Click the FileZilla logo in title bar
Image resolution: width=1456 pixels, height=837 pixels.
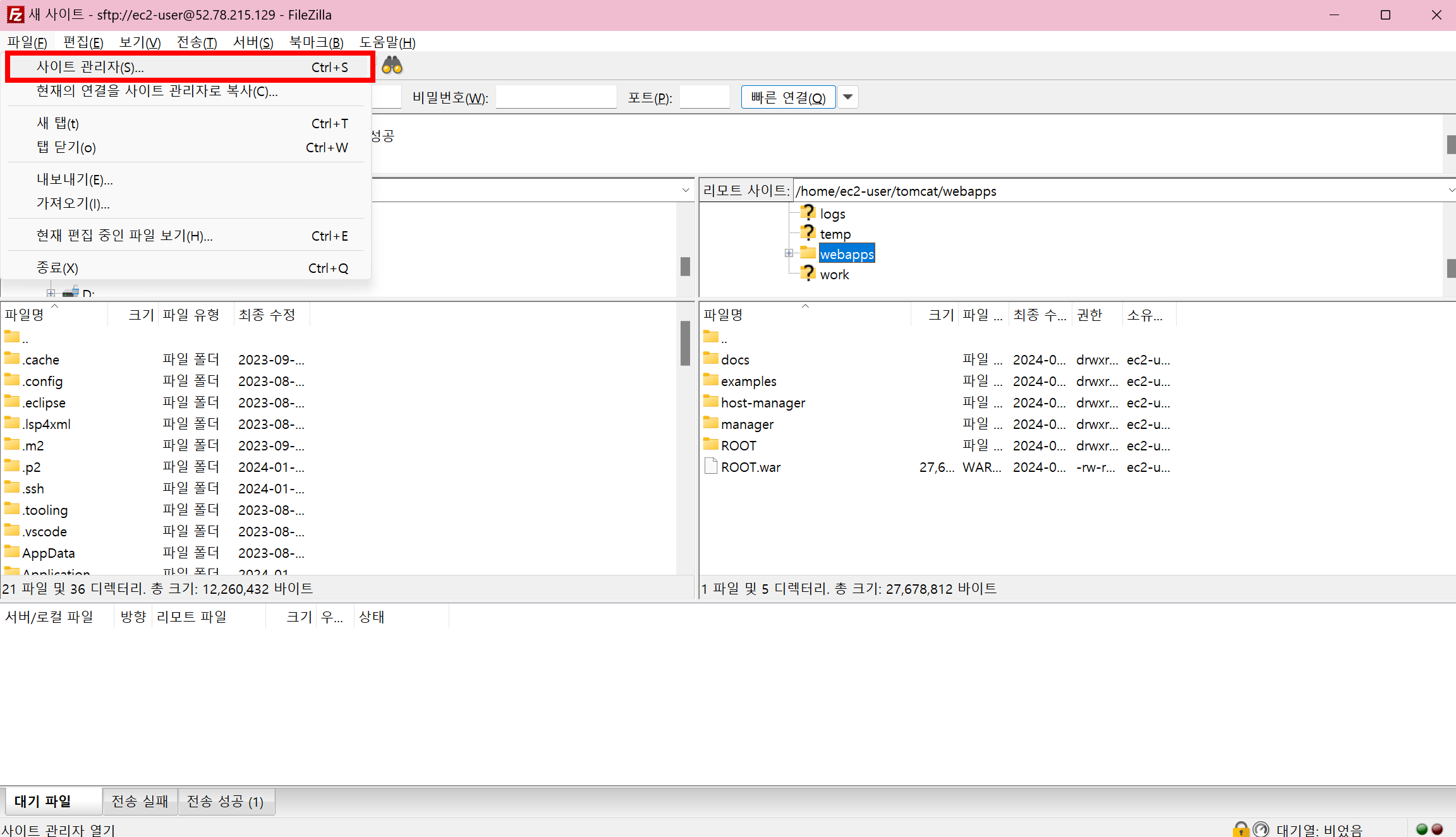(x=15, y=15)
